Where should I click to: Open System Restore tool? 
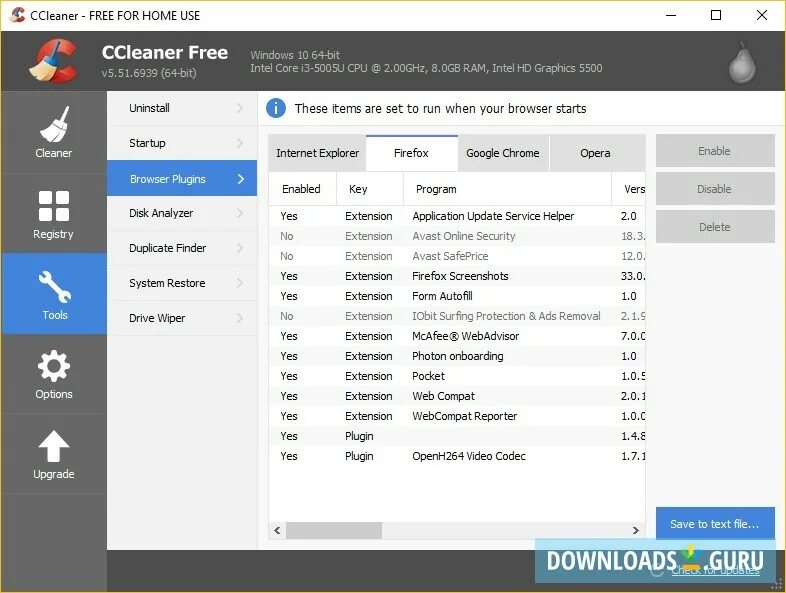(x=182, y=283)
